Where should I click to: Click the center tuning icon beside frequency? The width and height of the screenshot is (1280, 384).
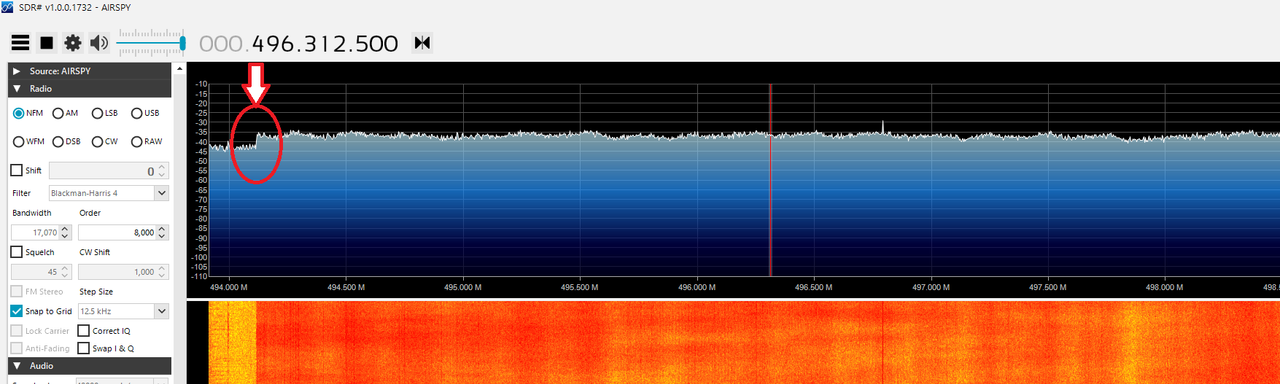pyautogui.click(x=422, y=43)
